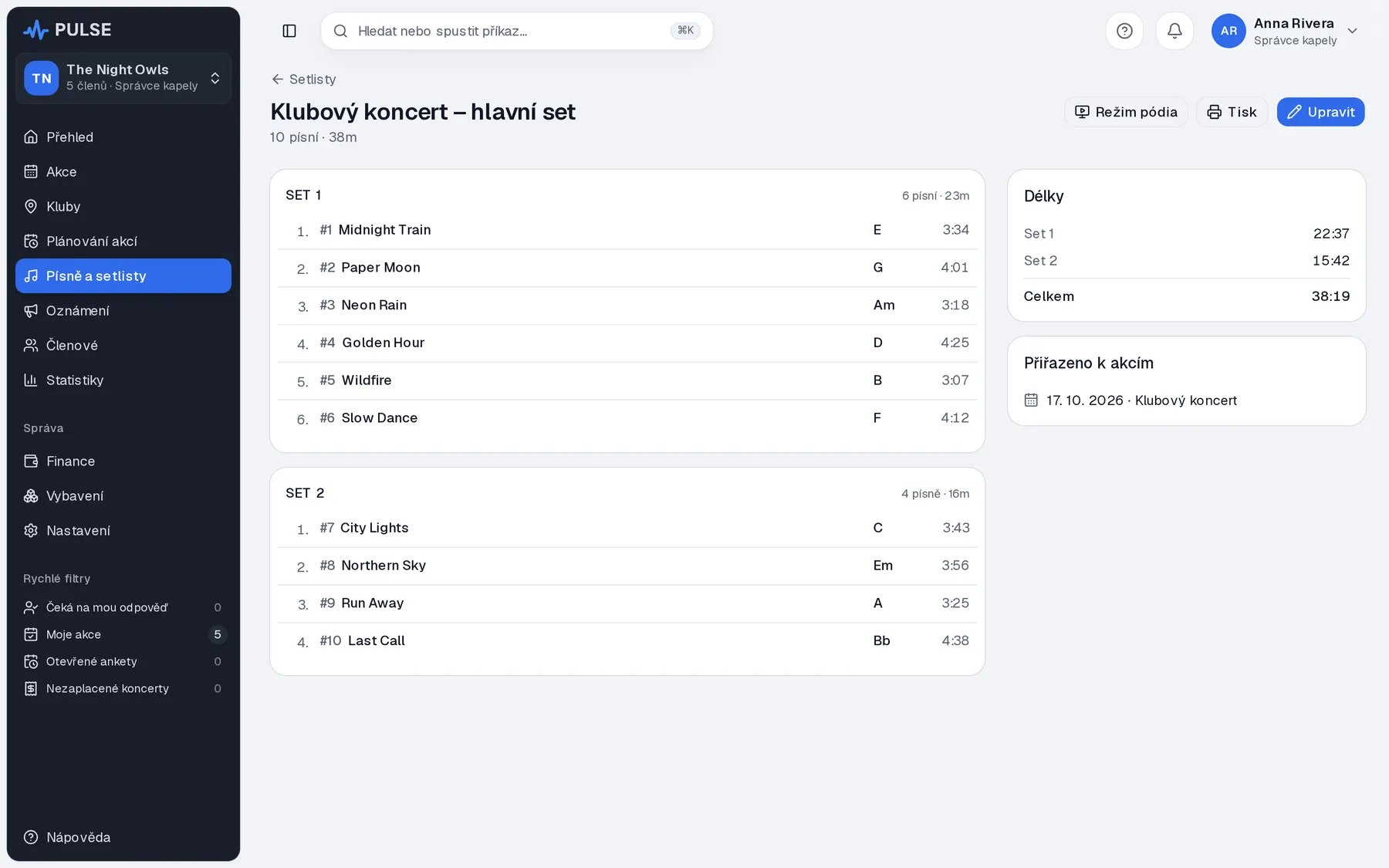Open the help question-mark icon in header
The height and width of the screenshot is (868, 1389).
point(1124,31)
